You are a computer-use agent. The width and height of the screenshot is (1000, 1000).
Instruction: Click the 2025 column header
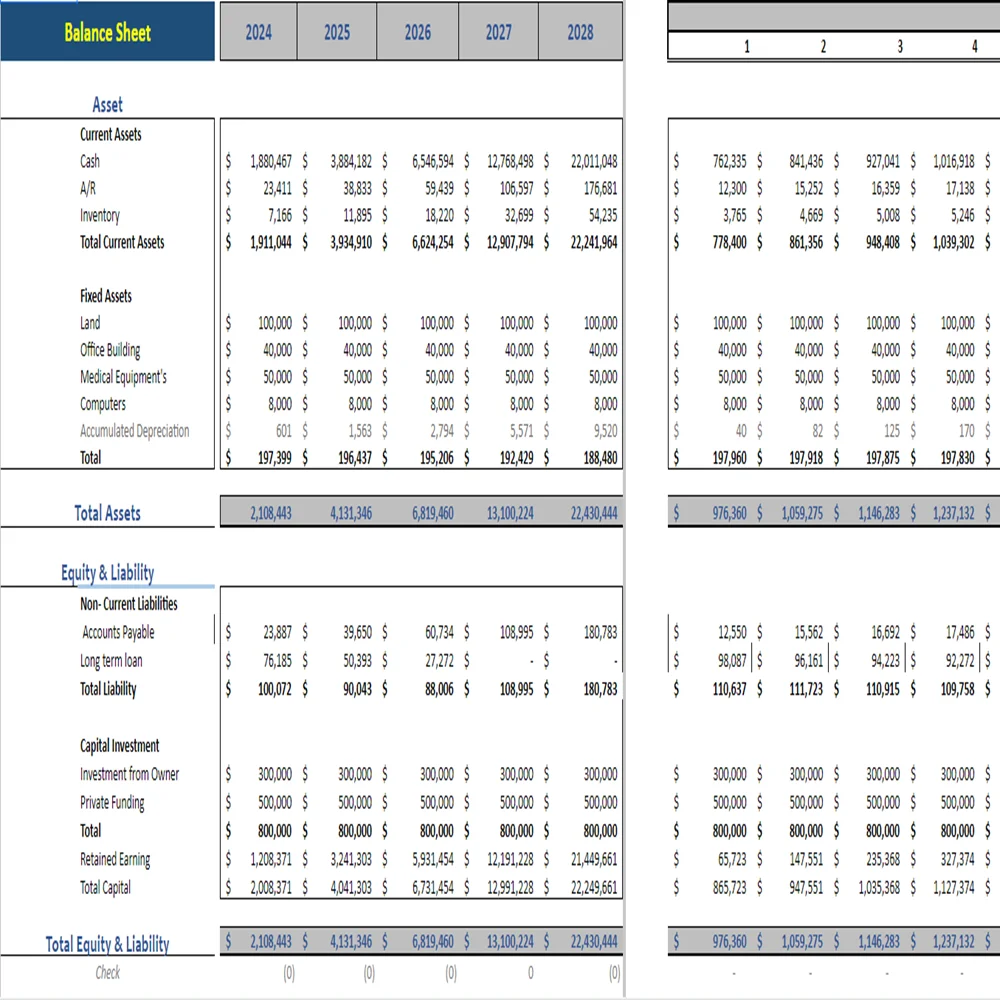point(337,31)
